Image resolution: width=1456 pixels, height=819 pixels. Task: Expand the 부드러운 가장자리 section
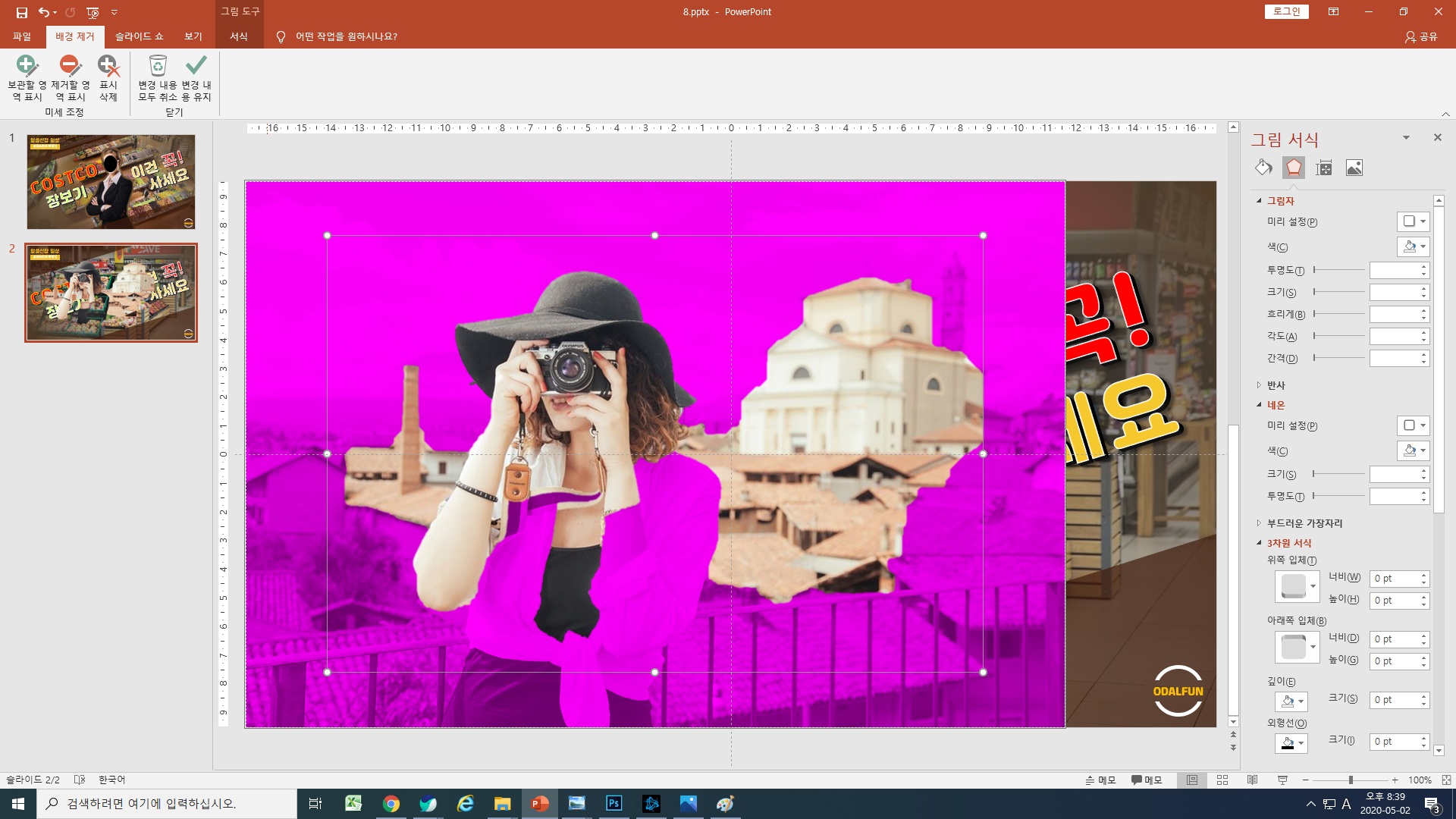tap(1304, 523)
